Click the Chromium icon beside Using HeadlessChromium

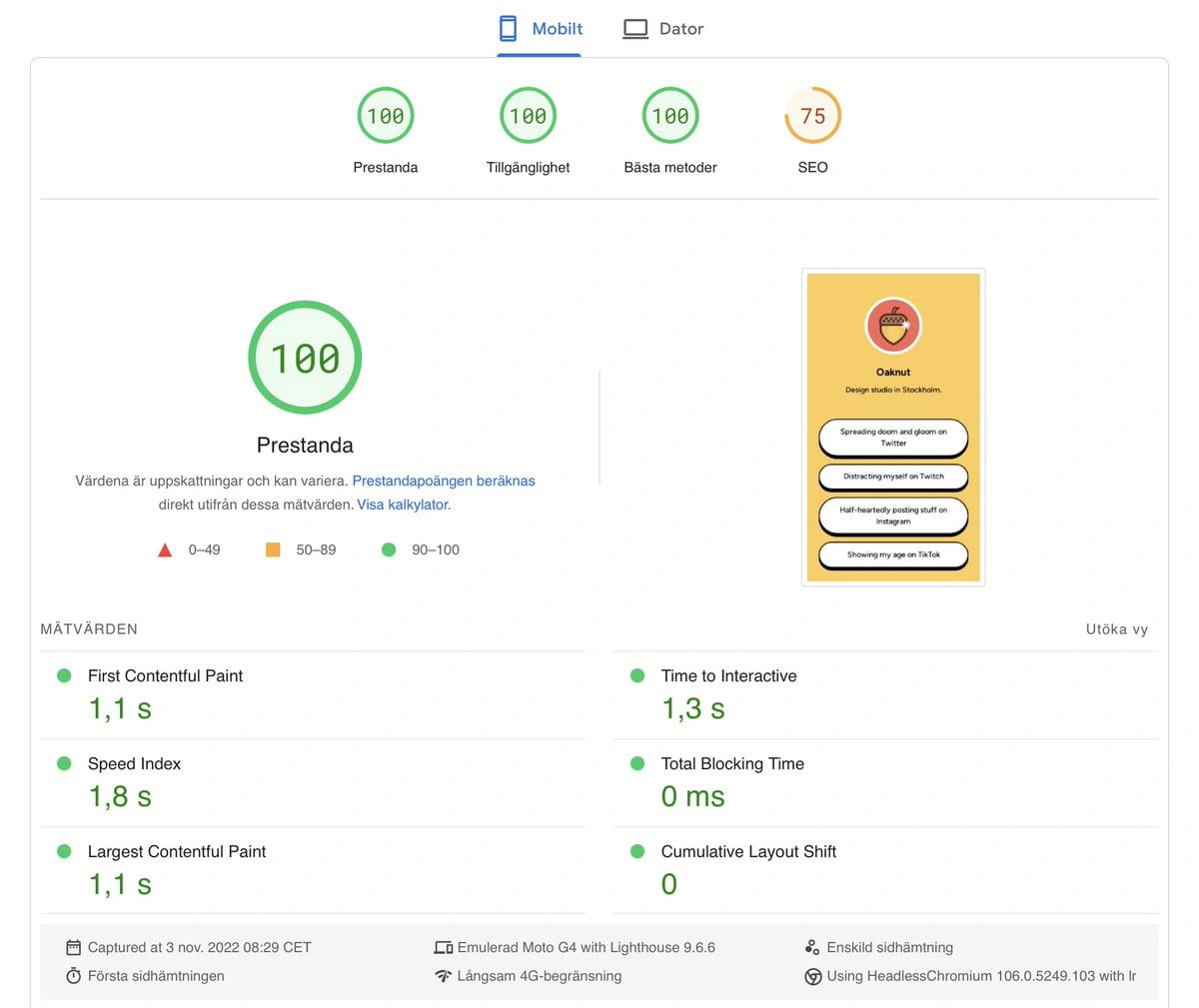click(812, 976)
